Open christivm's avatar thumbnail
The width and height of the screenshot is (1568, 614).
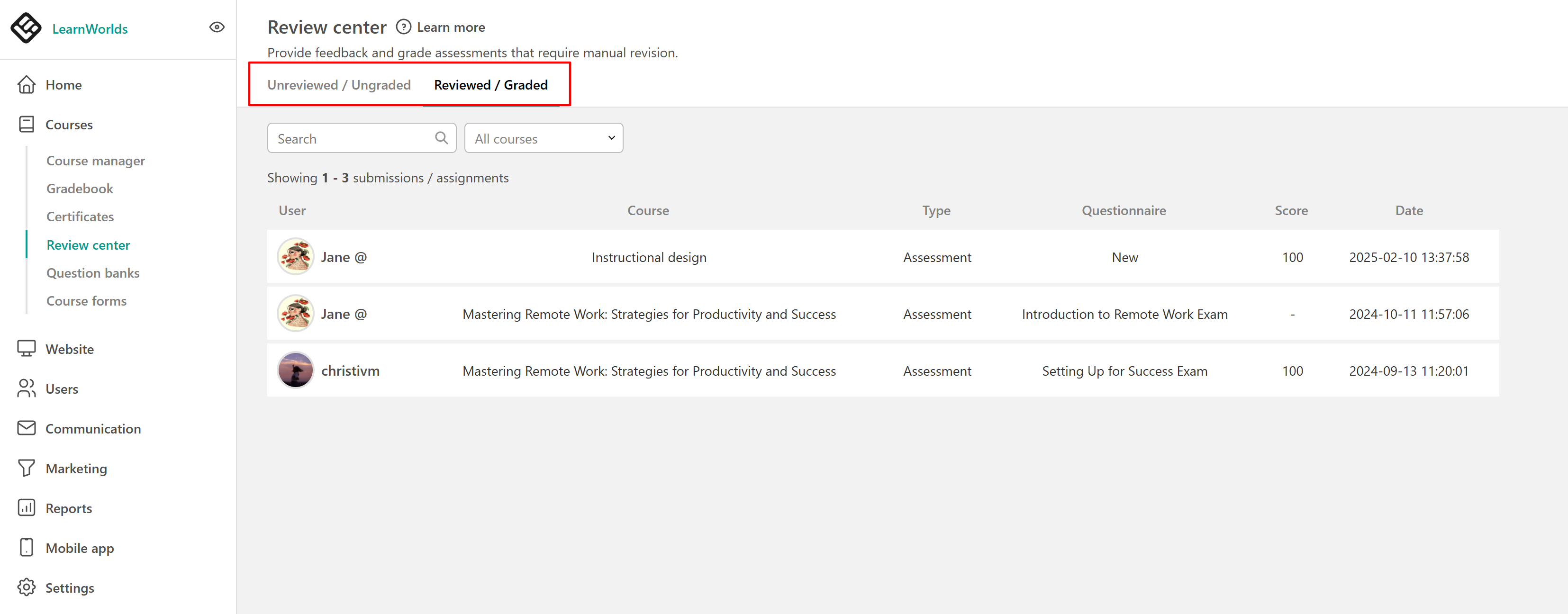295,370
